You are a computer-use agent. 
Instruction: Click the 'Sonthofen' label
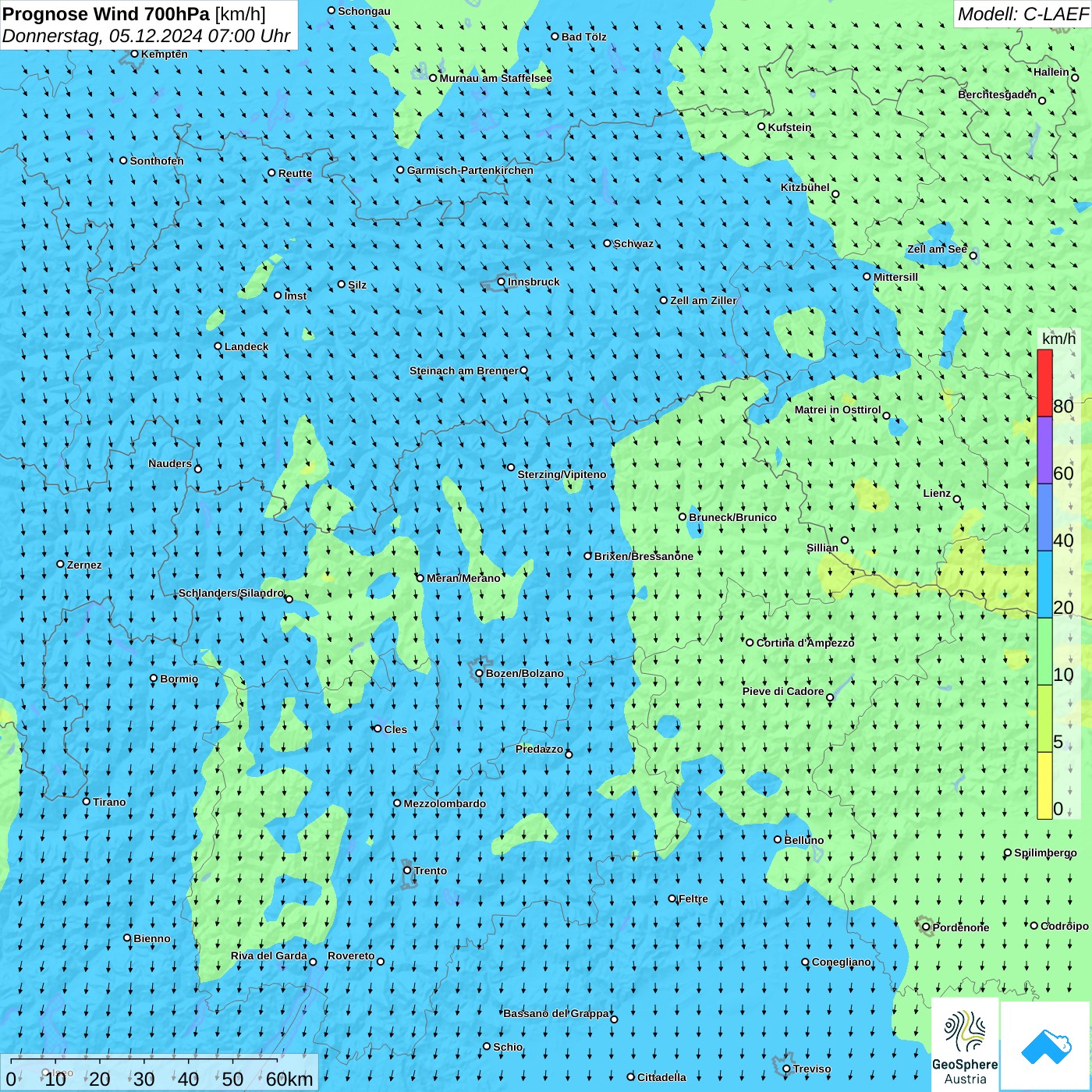pos(157,161)
